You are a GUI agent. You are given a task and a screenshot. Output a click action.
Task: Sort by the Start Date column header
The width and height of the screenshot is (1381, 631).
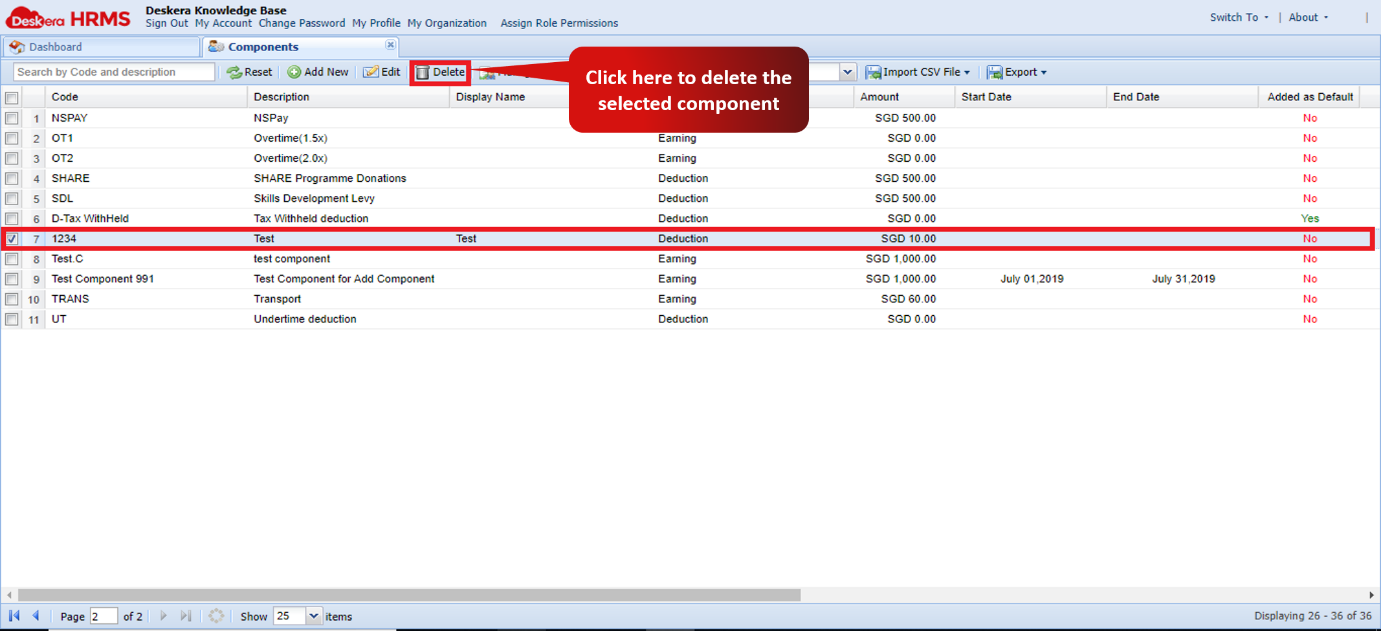1031,97
